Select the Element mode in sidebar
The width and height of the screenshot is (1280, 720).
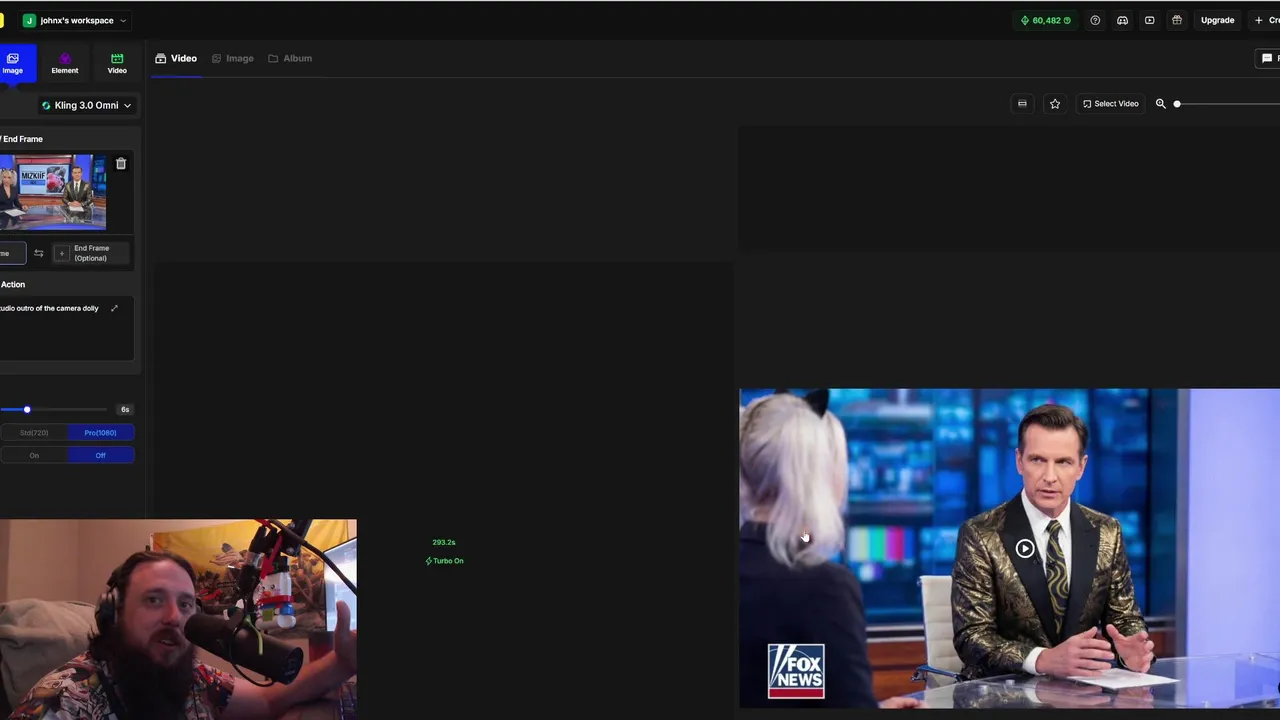click(65, 63)
